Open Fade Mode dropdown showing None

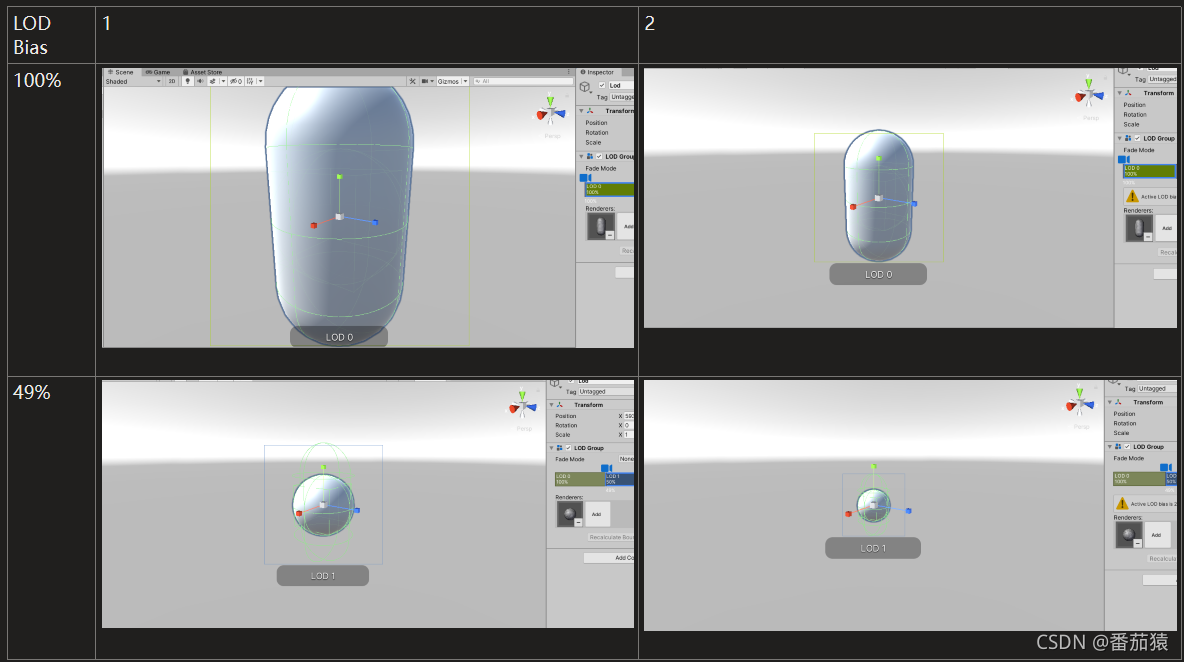626,459
